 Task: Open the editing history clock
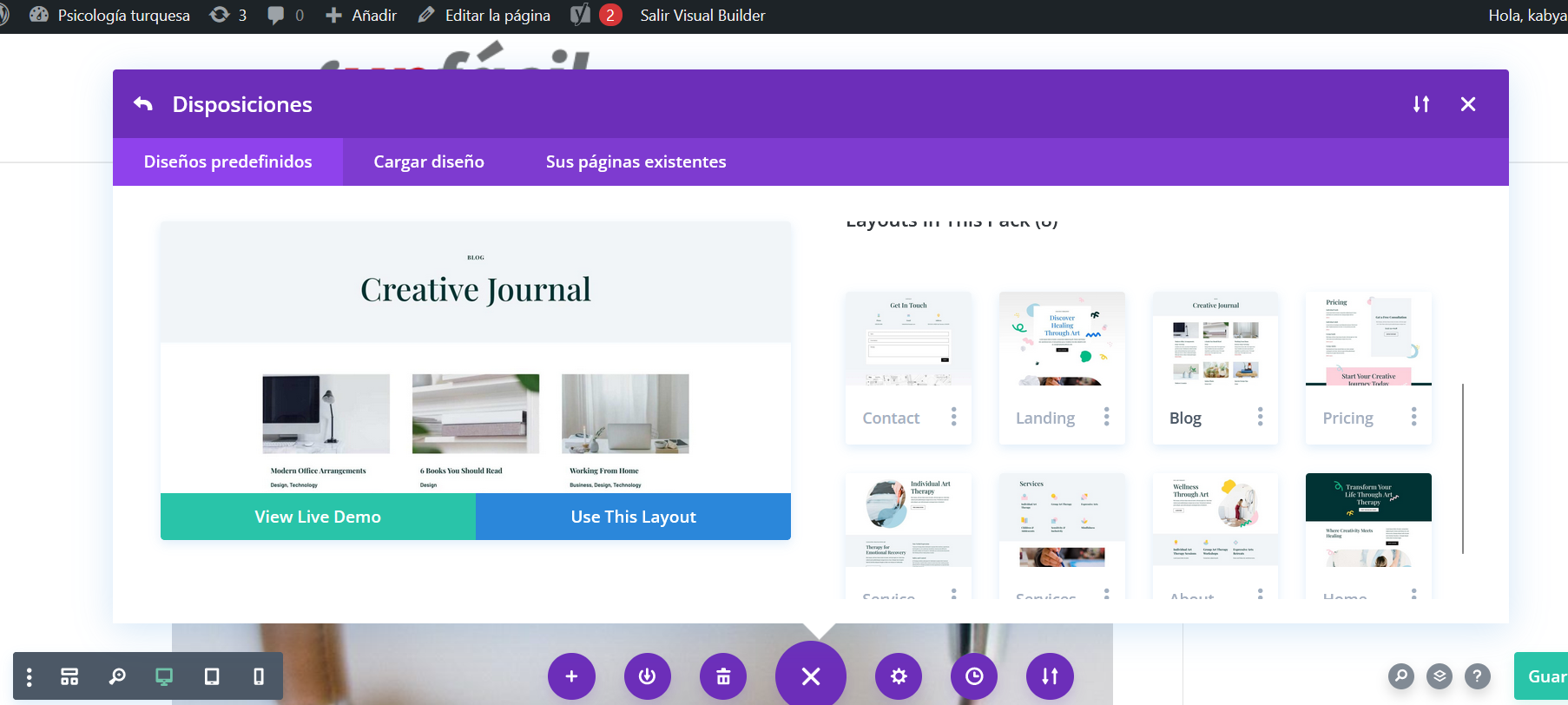[974, 676]
